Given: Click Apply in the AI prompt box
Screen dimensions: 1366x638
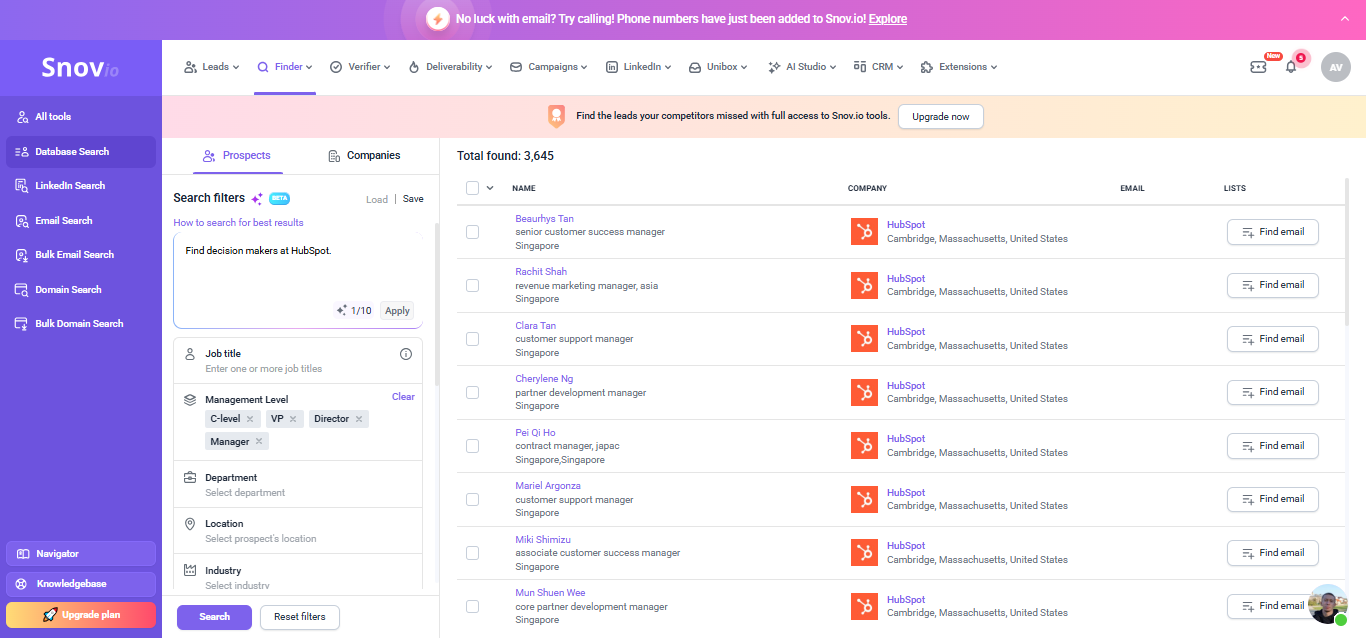Looking at the screenshot, I should (x=397, y=311).
